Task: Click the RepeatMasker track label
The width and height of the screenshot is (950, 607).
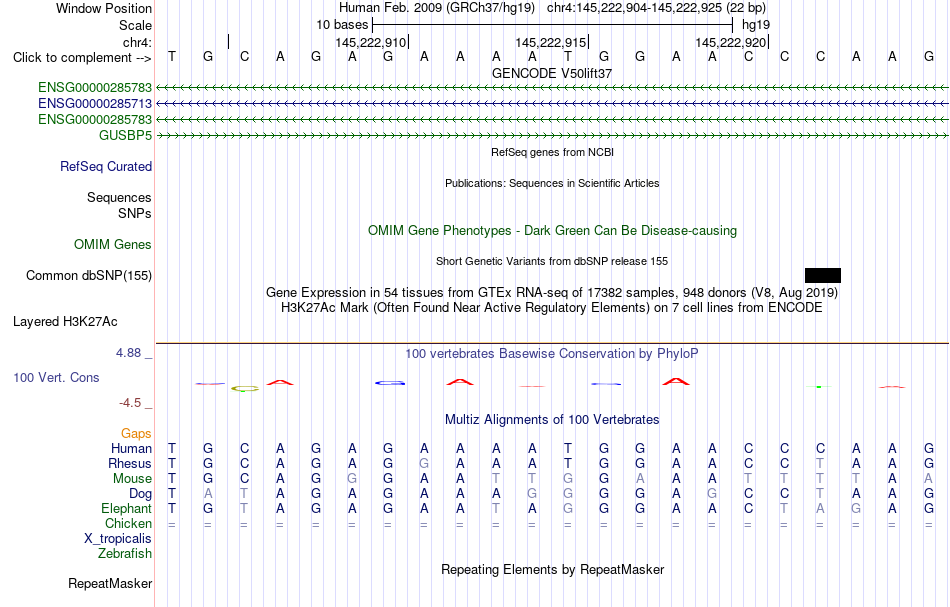Action: click(x=110, y=583)
